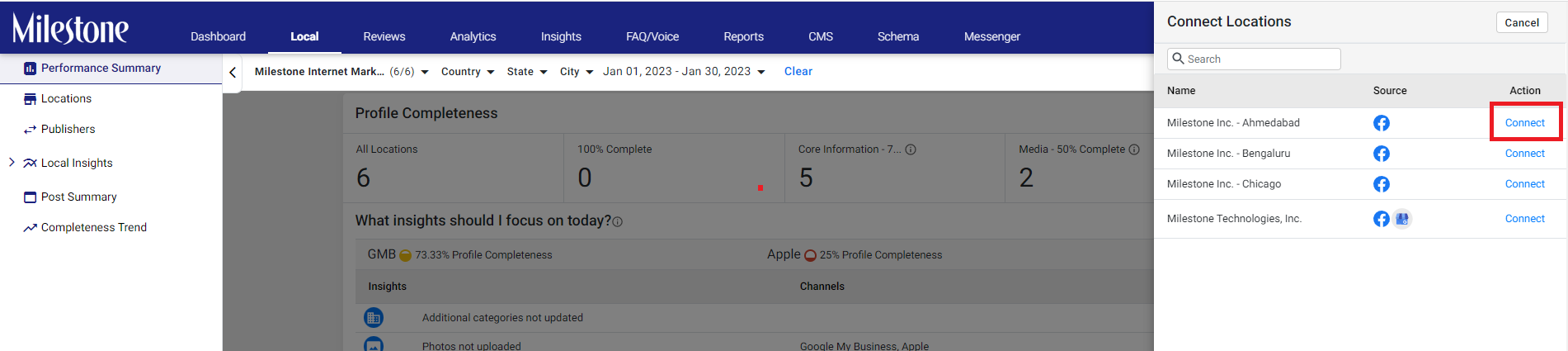Click the Core Information count 5
Image resolution: width=1568 pixels, height=351 pixels.
(x=806, y=178)
